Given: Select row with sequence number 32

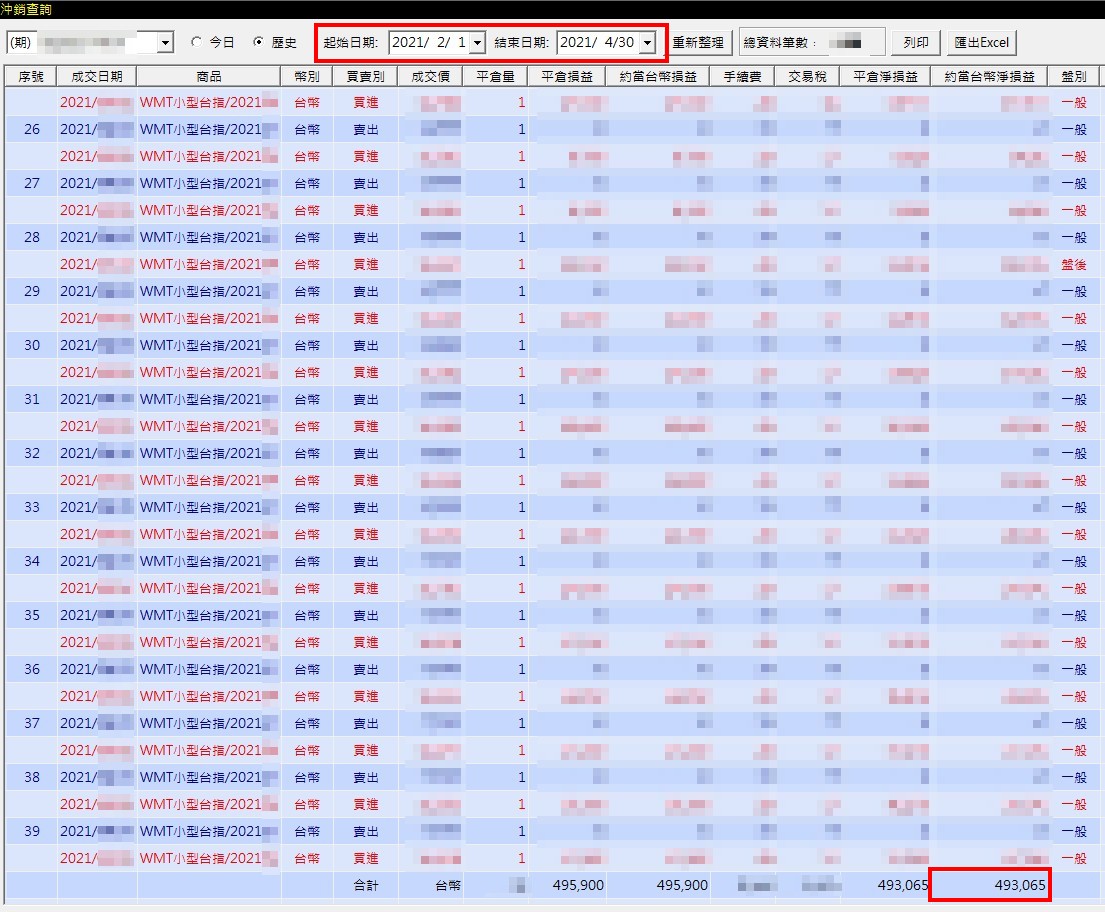Looking at the screenshot, I should (x=552, y=453).
